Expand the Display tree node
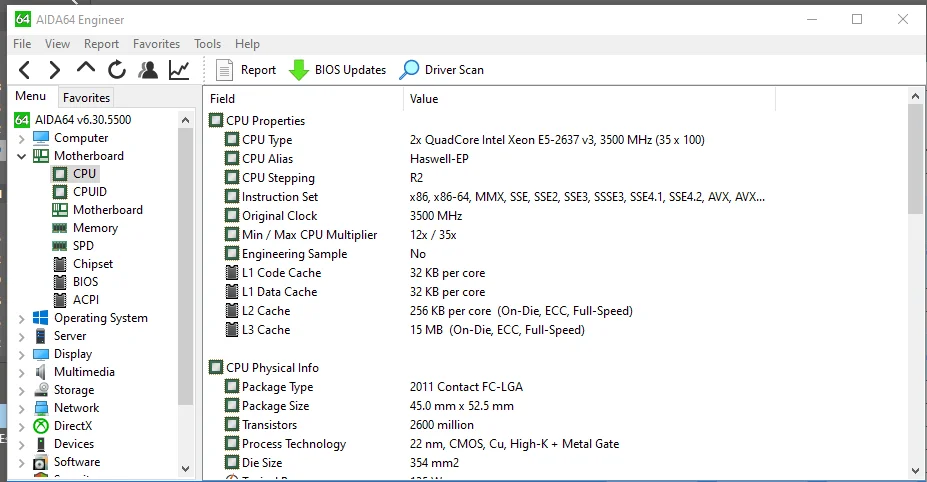This screenshot has height=482, width=927. point(22,355)
